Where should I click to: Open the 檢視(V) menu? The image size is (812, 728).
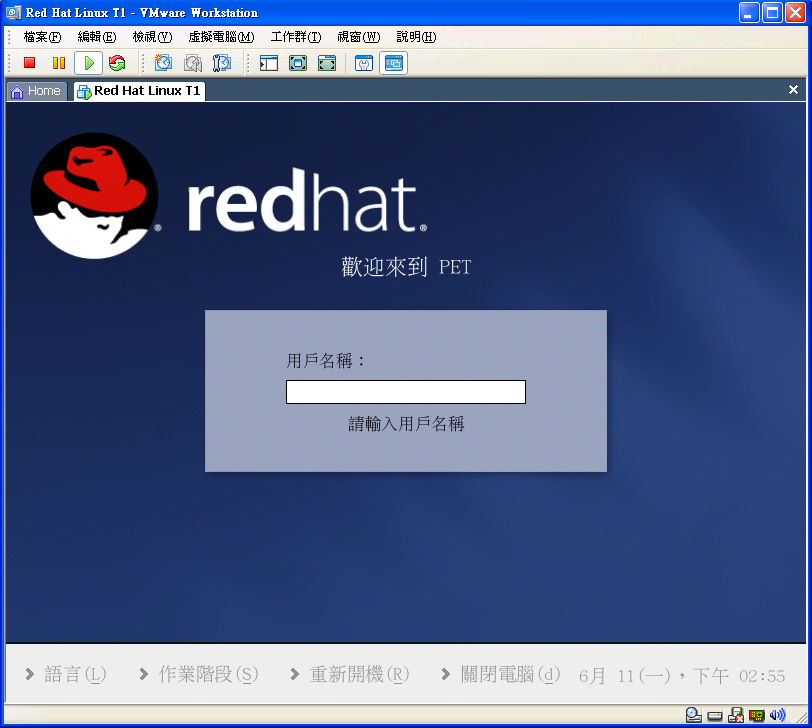click(152, 37)
